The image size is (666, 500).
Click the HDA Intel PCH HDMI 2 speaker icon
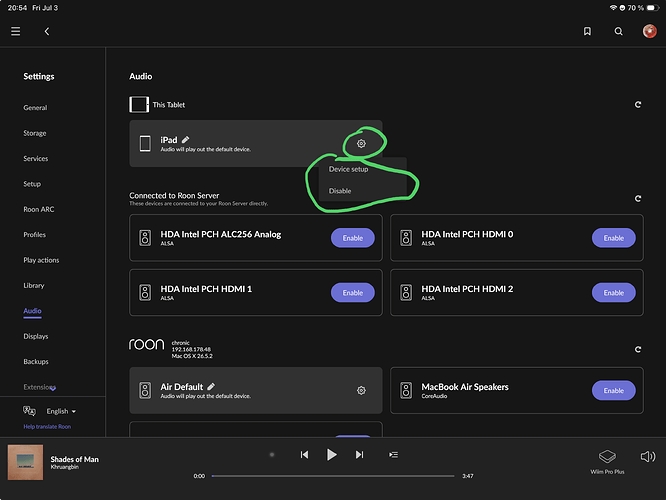[x=406, y=293]
